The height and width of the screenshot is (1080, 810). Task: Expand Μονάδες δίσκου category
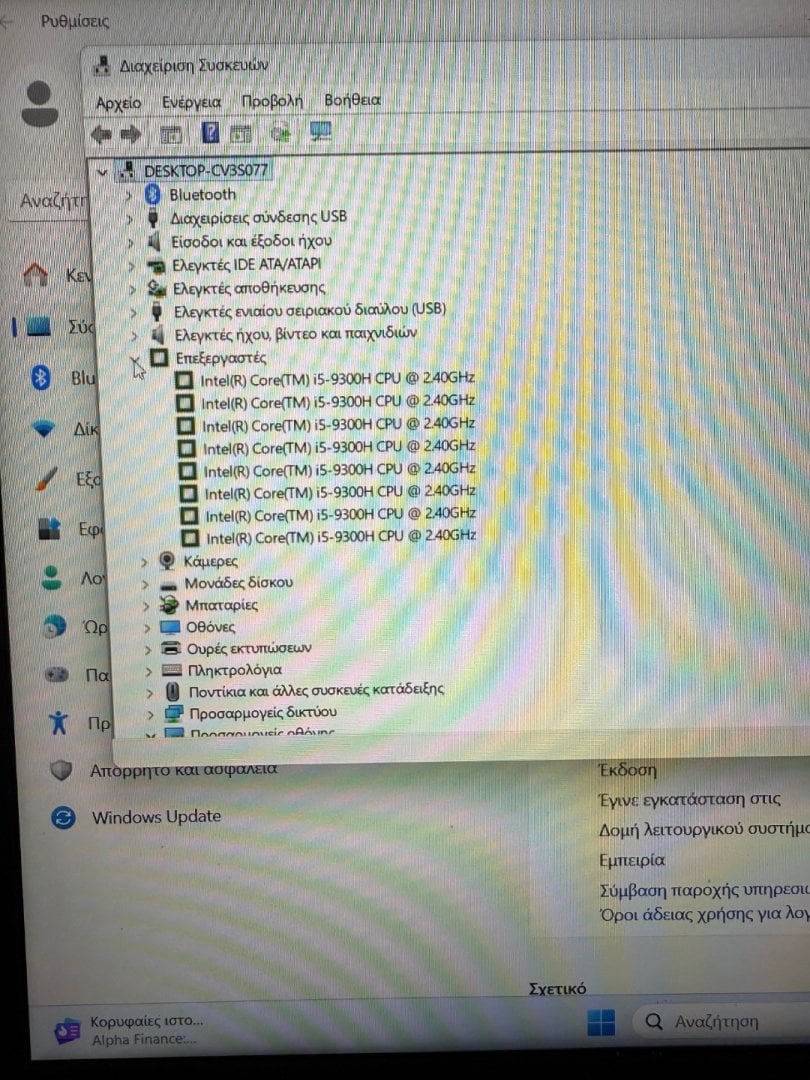click(x=145, y=584)
